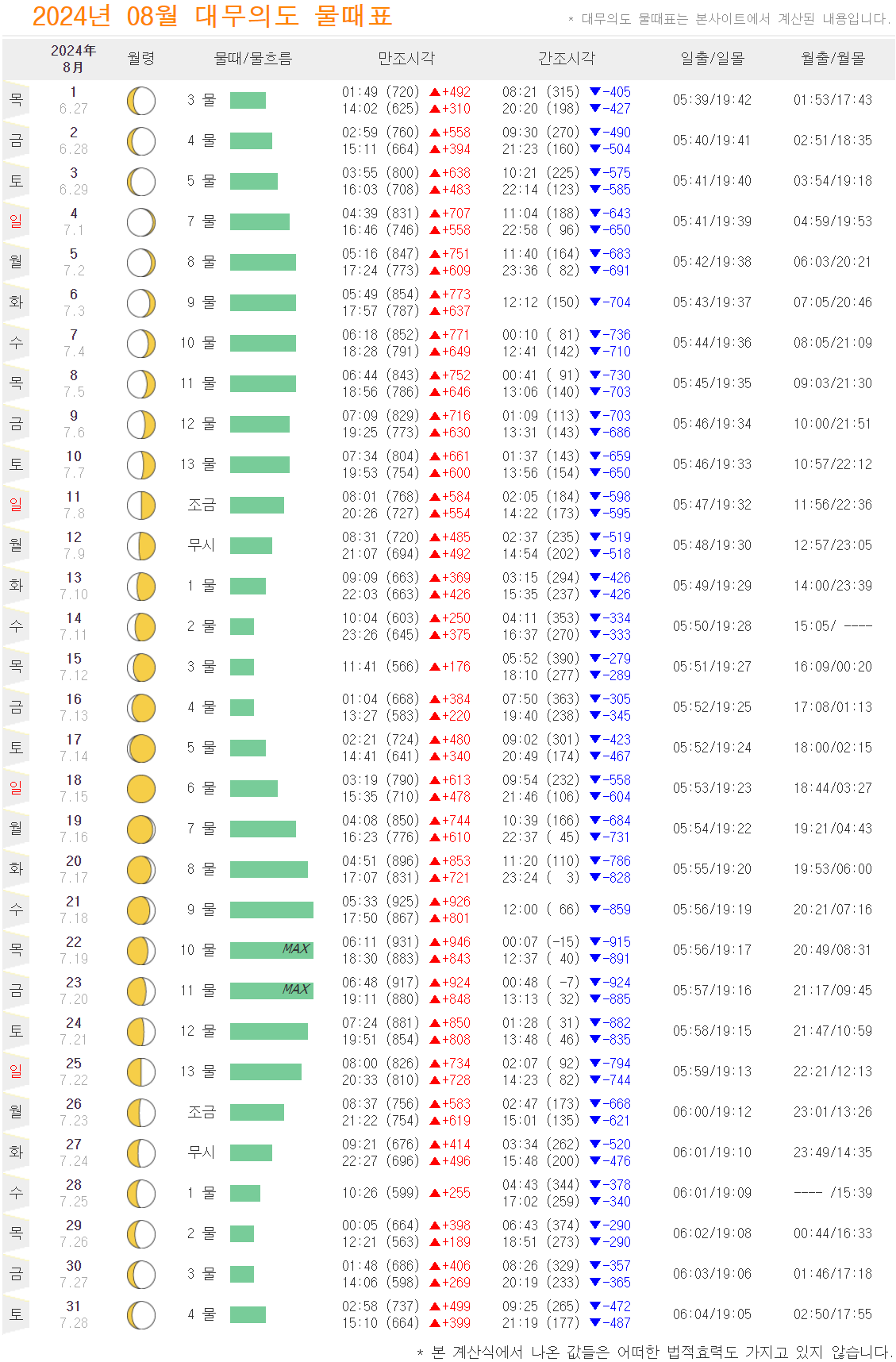Click the red up-arrow next to +946
Screen dimensions: 896x1362
tap(435, 942)
